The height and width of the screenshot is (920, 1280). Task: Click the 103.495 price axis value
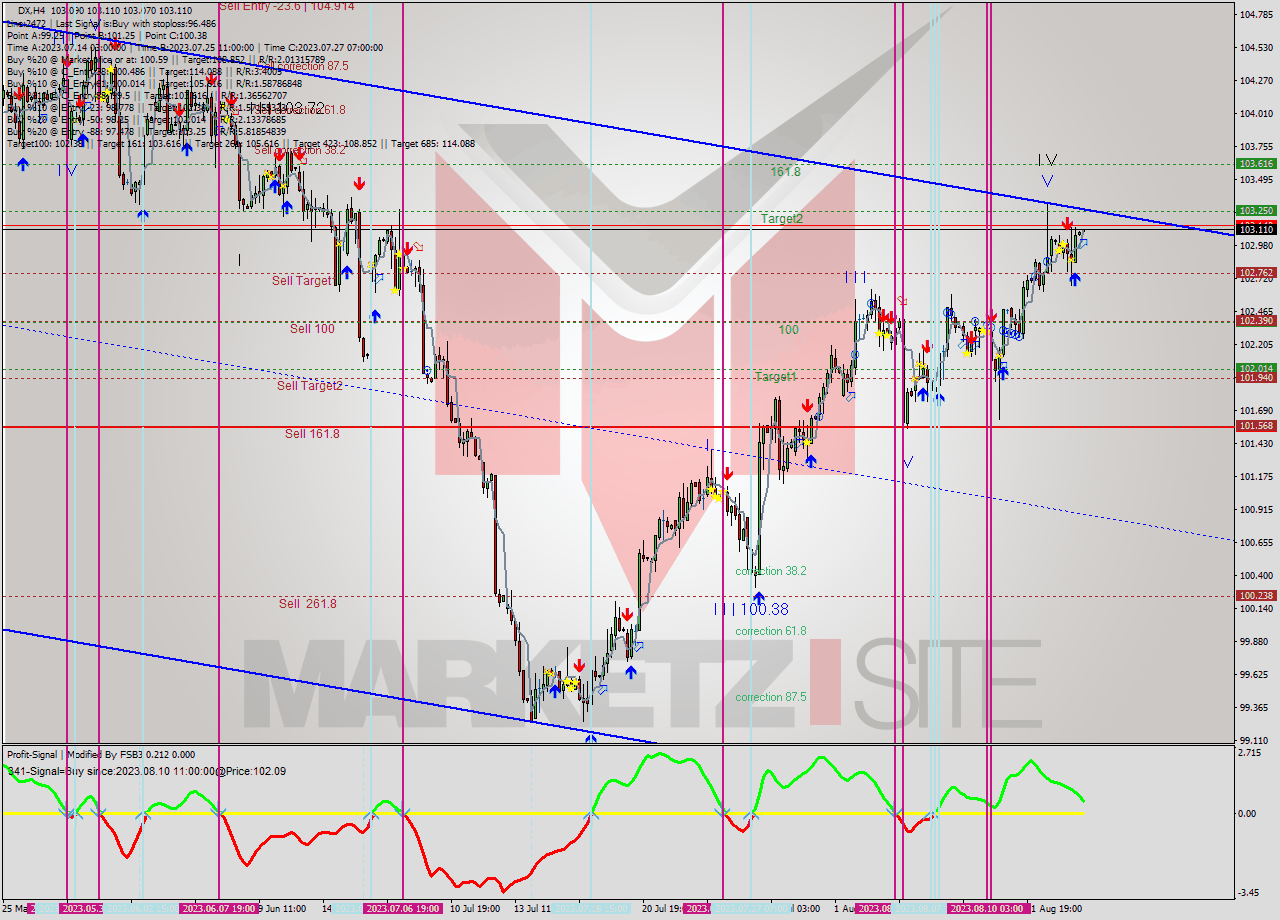[x=1256, y=180]
